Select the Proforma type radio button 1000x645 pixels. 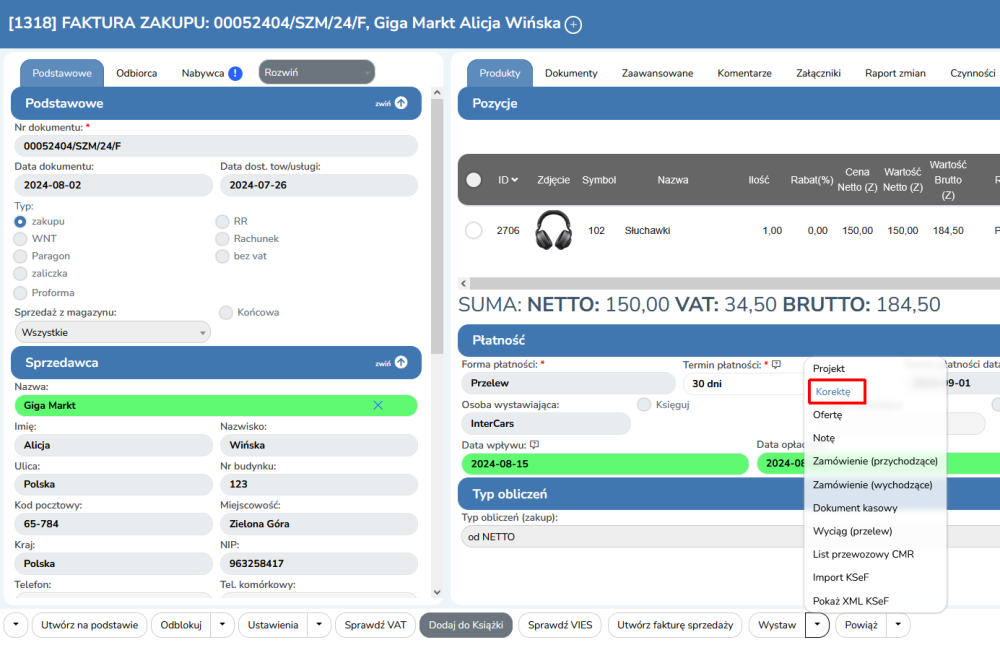[21, 293]
